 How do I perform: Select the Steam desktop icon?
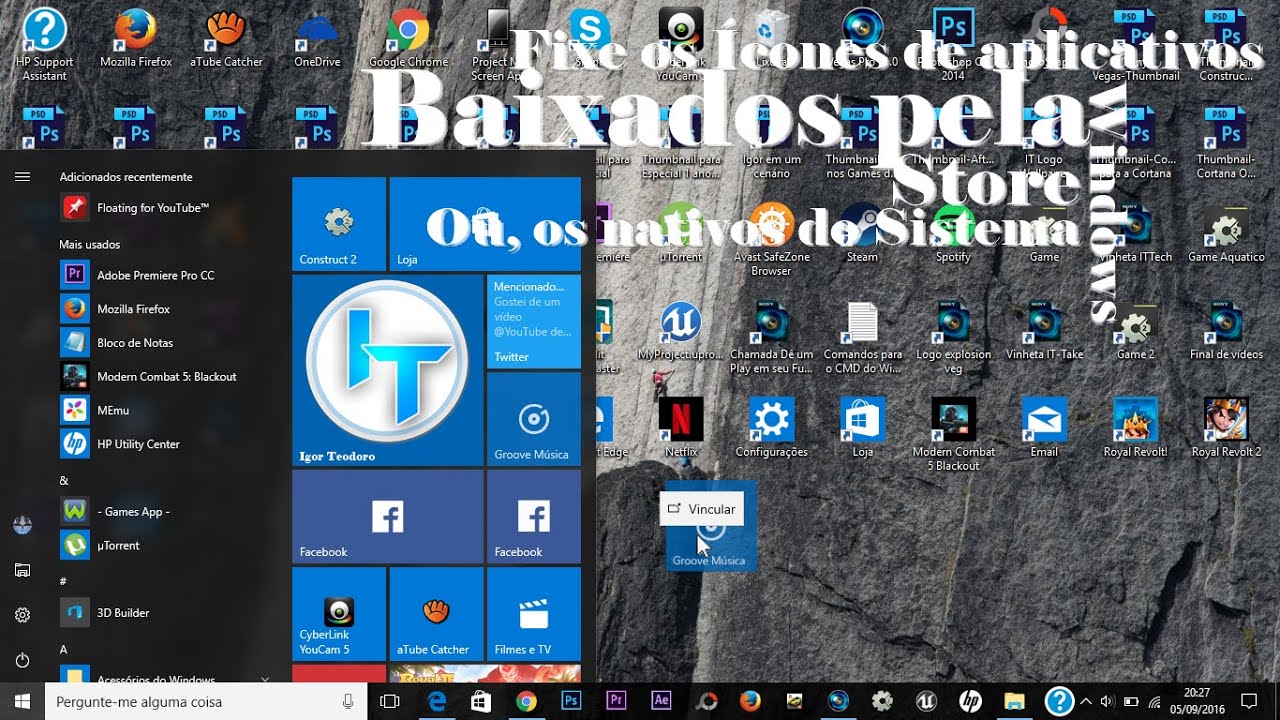[x=862, y=234]
